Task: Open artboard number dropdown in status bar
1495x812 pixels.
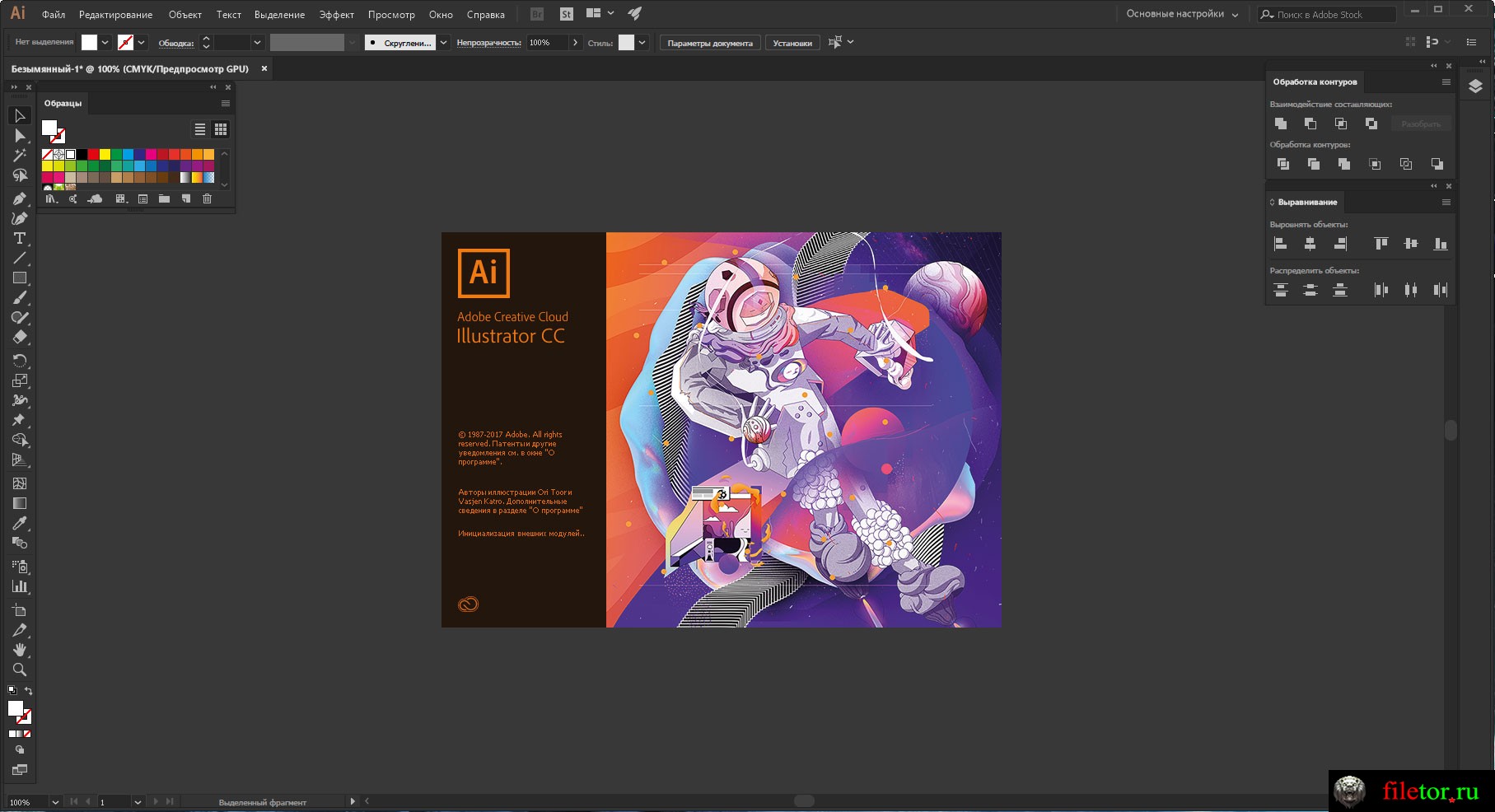Action: 138,801
